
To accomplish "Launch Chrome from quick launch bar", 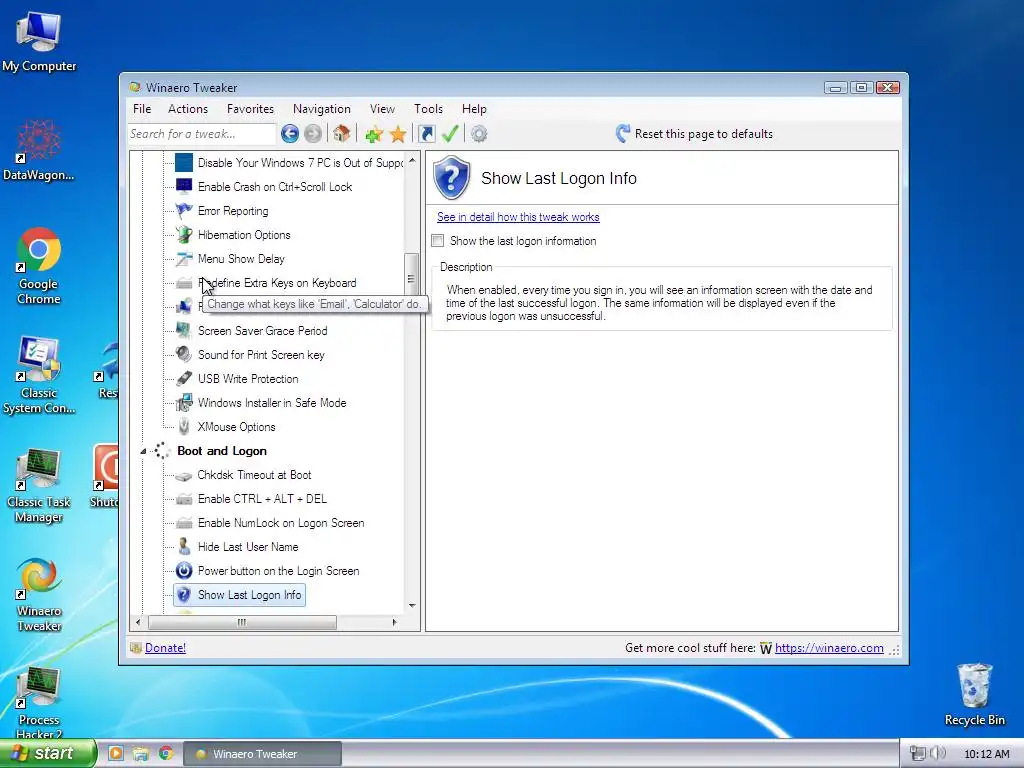I will pyautogui.click(x=166, y=753).
